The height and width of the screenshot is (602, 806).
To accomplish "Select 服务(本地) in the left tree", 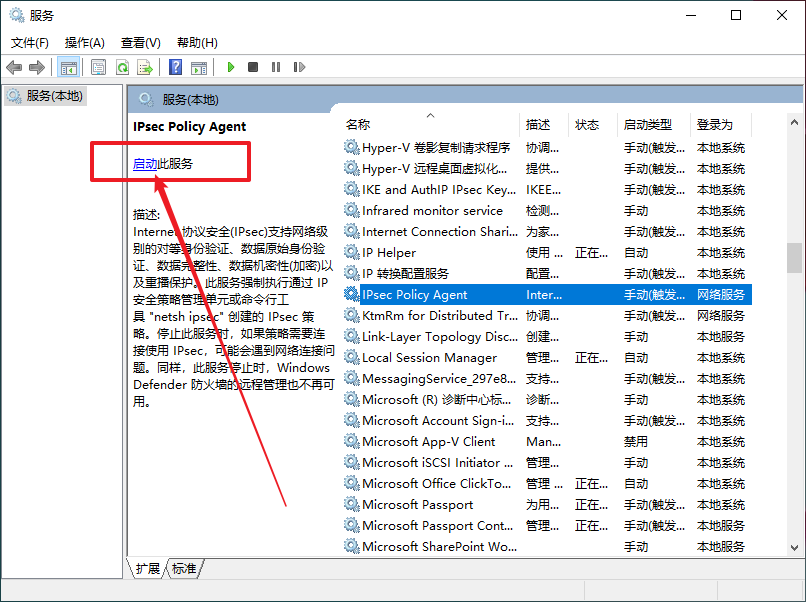I will pyautogui.click(x=55, y=96).
